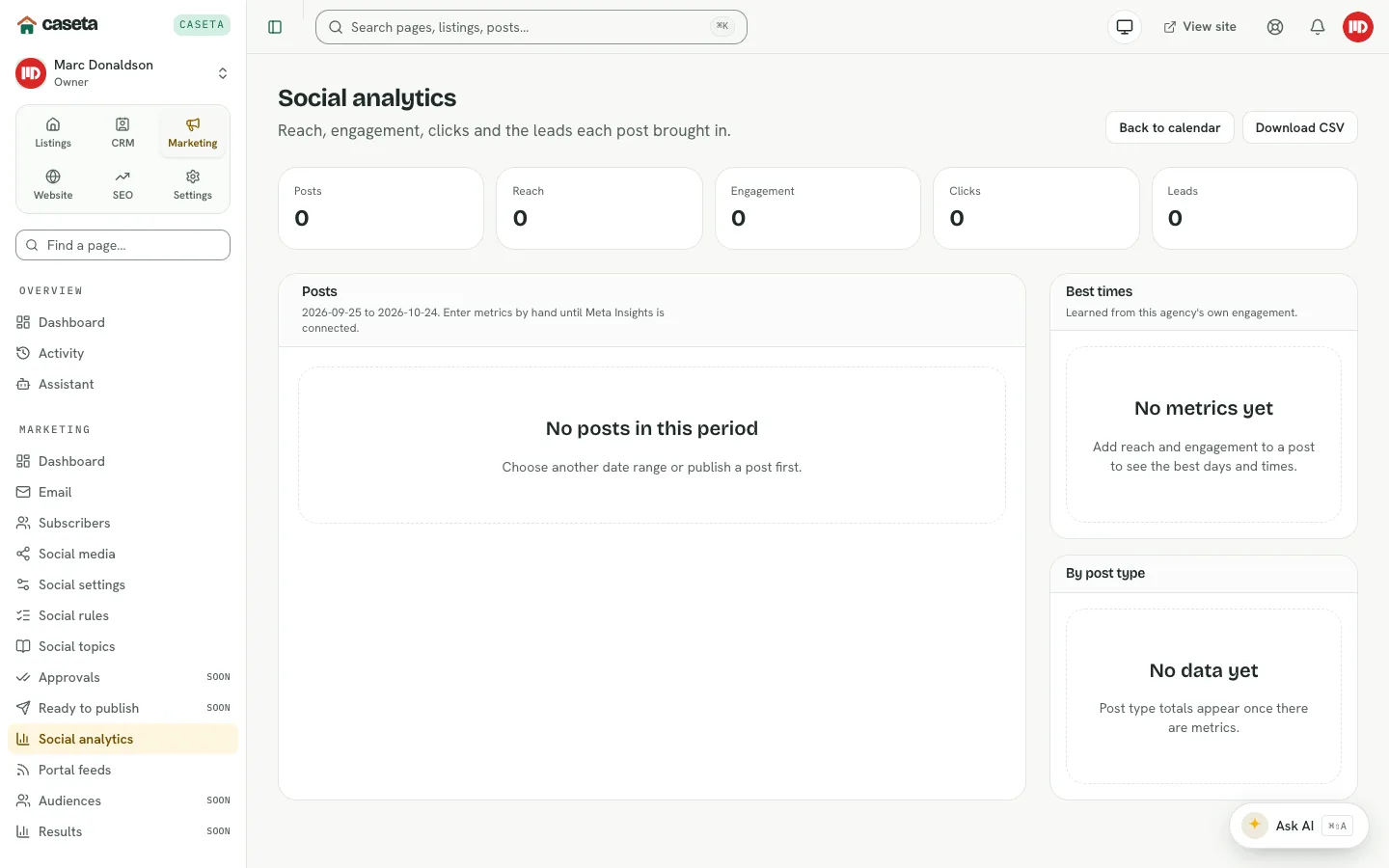This screenshot has height=868, width=1389.
Task: Open the Assistant page
Action: tap(123, 384)
